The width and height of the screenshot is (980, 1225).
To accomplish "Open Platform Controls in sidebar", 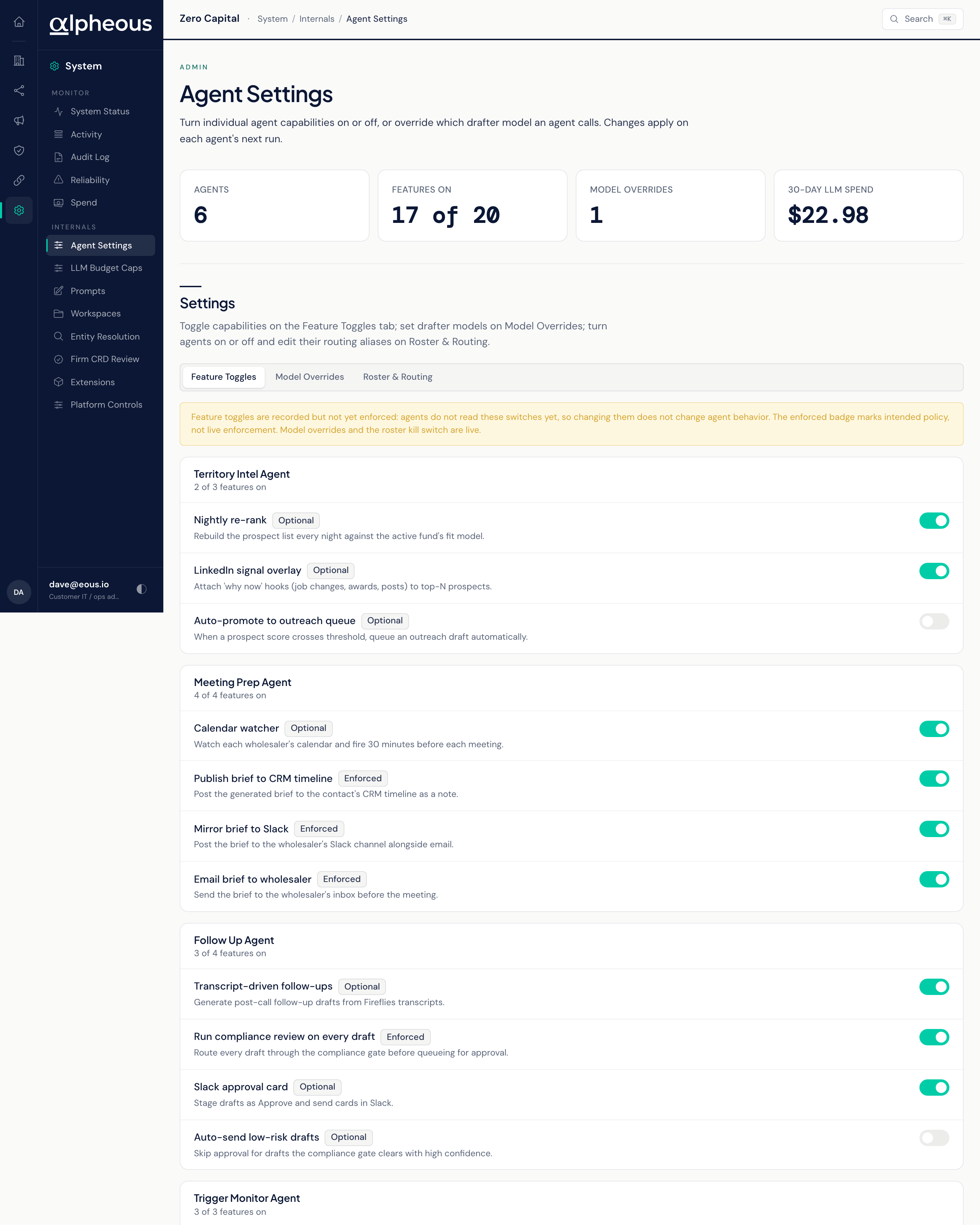I will [x=101, y=405].
